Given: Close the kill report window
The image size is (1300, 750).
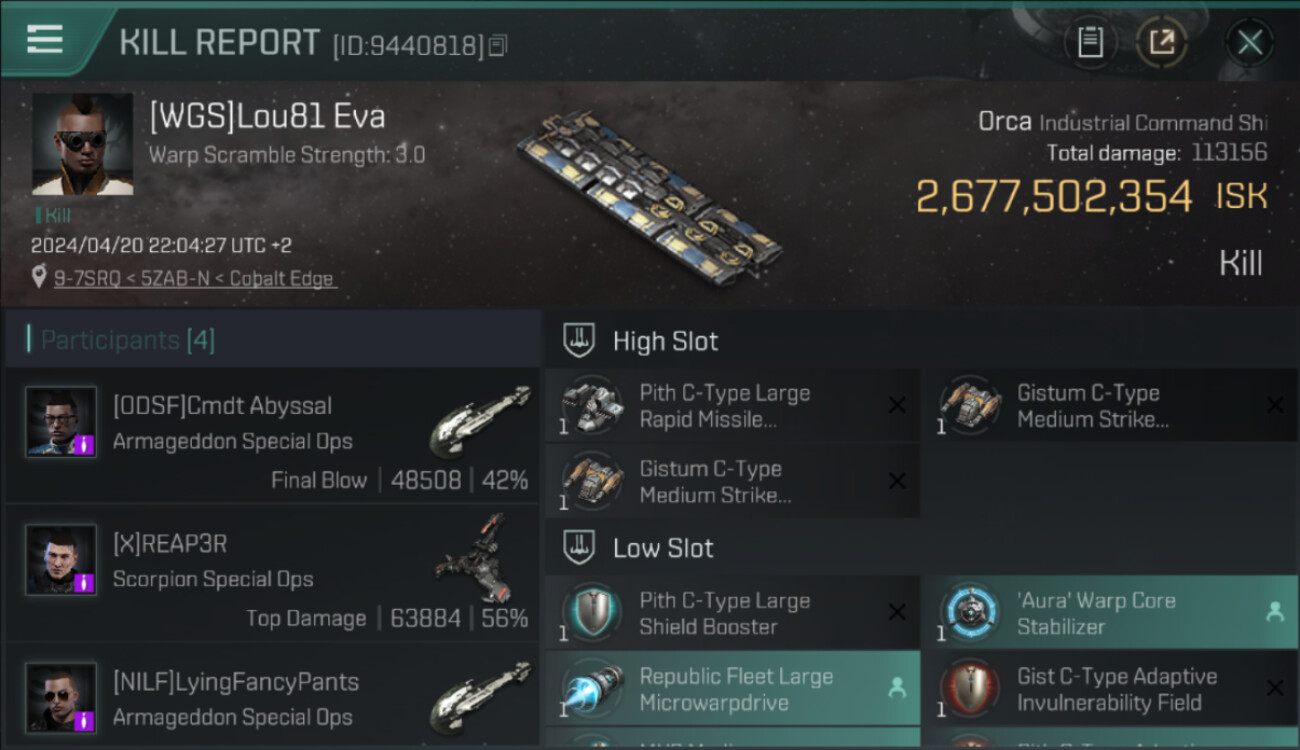Looking at the screenshot, I should 1249,42.
